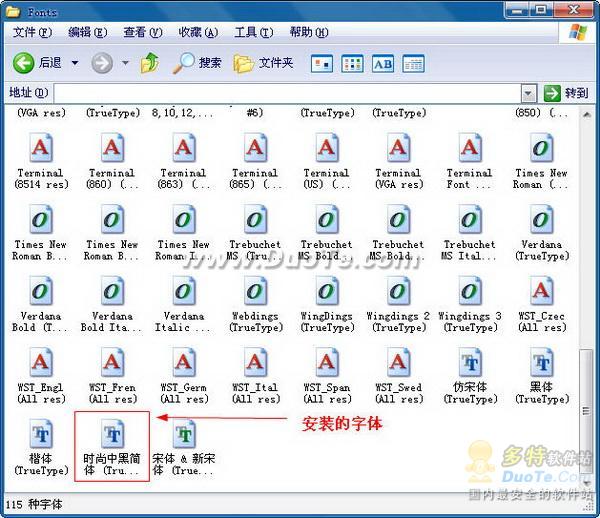Select WST_Germ (All res) font
The width and height of the screenshot is (600, 518).
click(184, 376)
